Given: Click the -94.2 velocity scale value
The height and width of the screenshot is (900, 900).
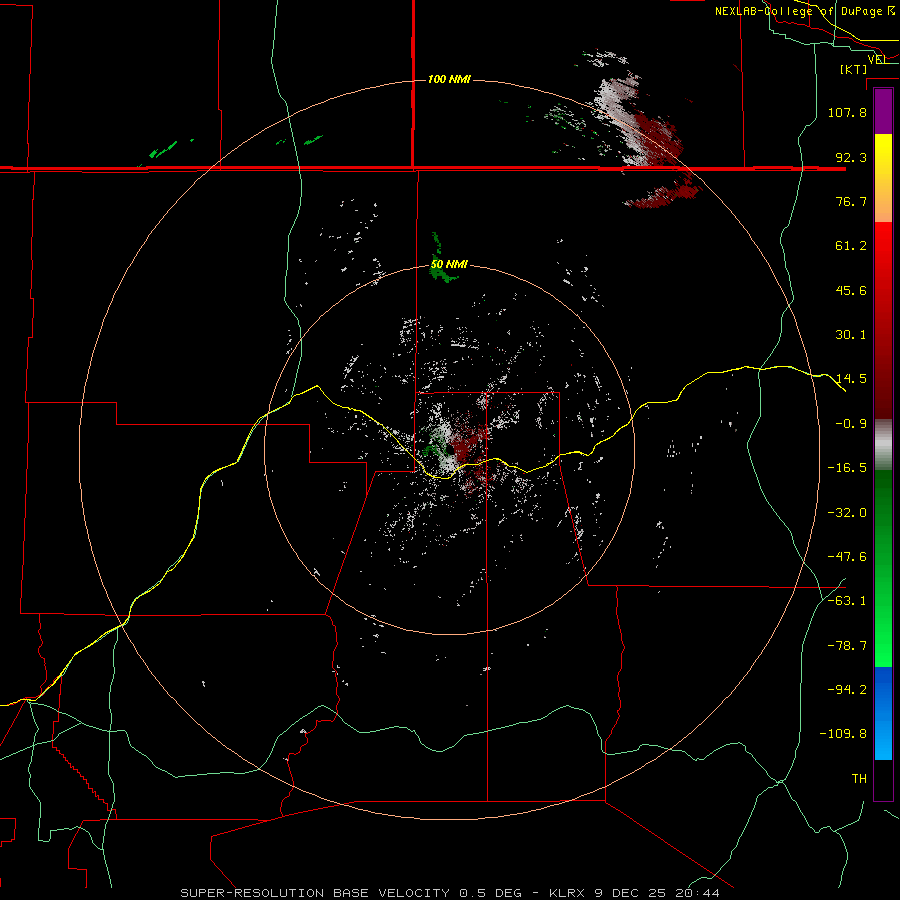Looking at the screenshot, I should 847,690.
